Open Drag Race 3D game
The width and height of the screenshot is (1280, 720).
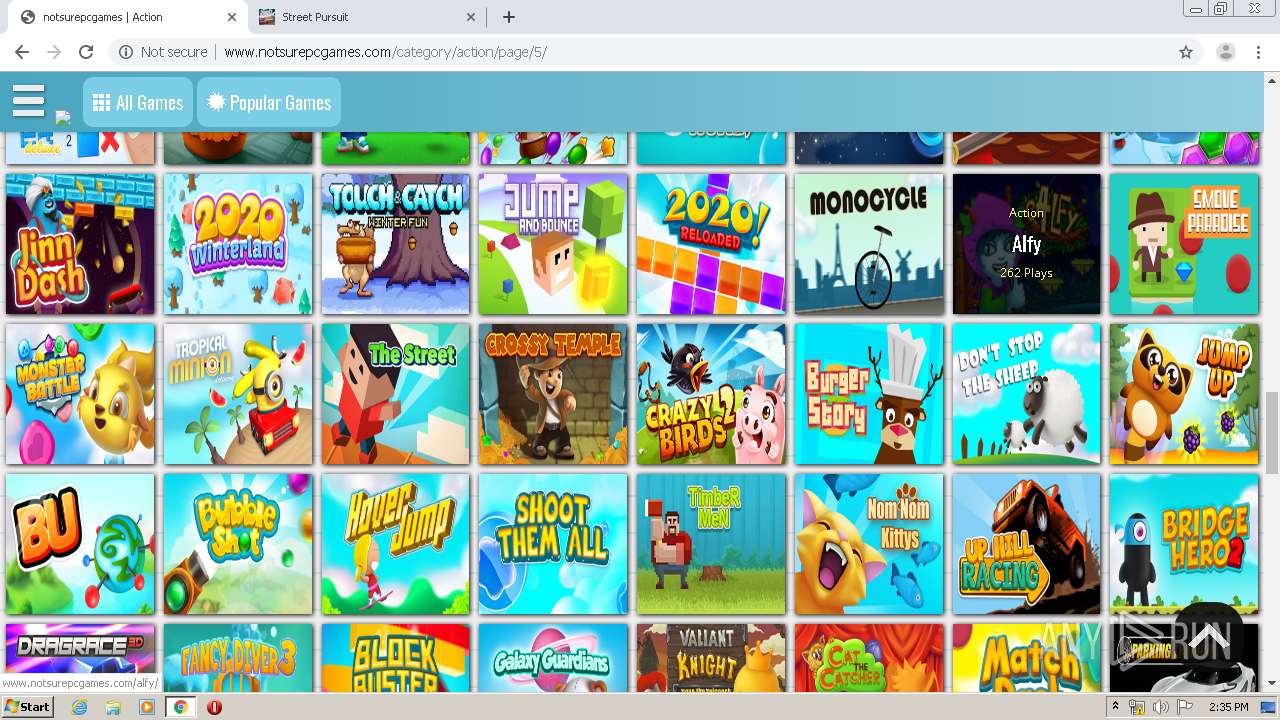click(x=80, y=650)
